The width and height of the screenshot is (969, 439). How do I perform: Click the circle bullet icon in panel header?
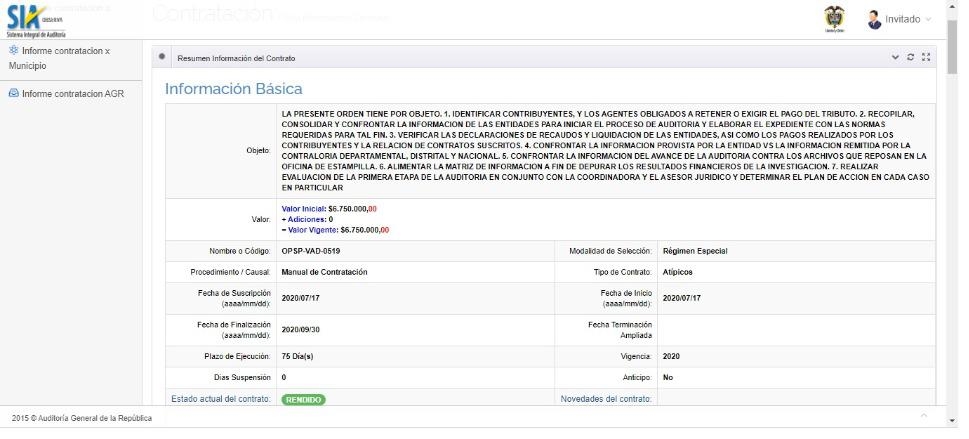coord(163,57)
